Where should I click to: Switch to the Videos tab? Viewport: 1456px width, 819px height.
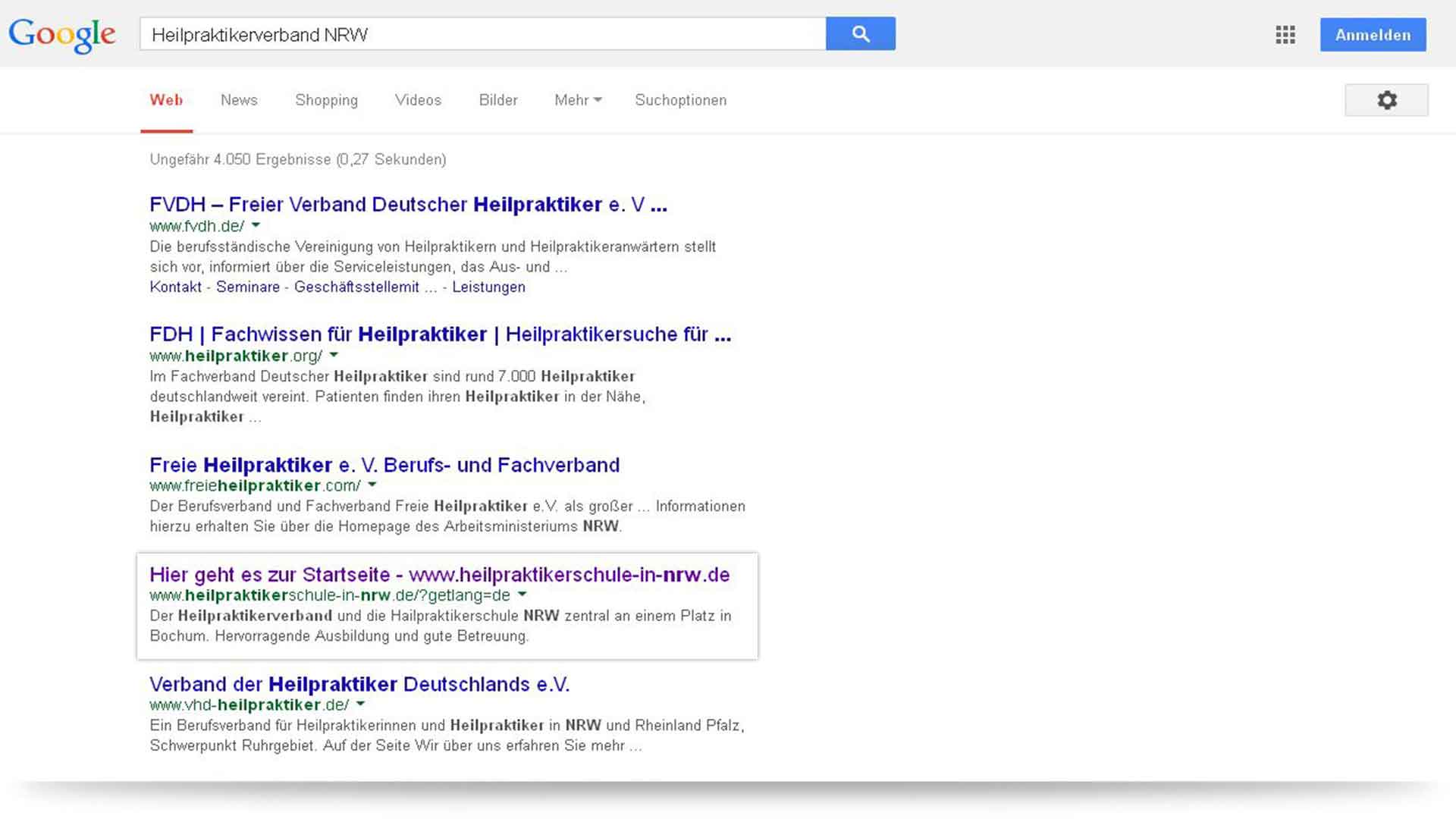tap(418, 100)
